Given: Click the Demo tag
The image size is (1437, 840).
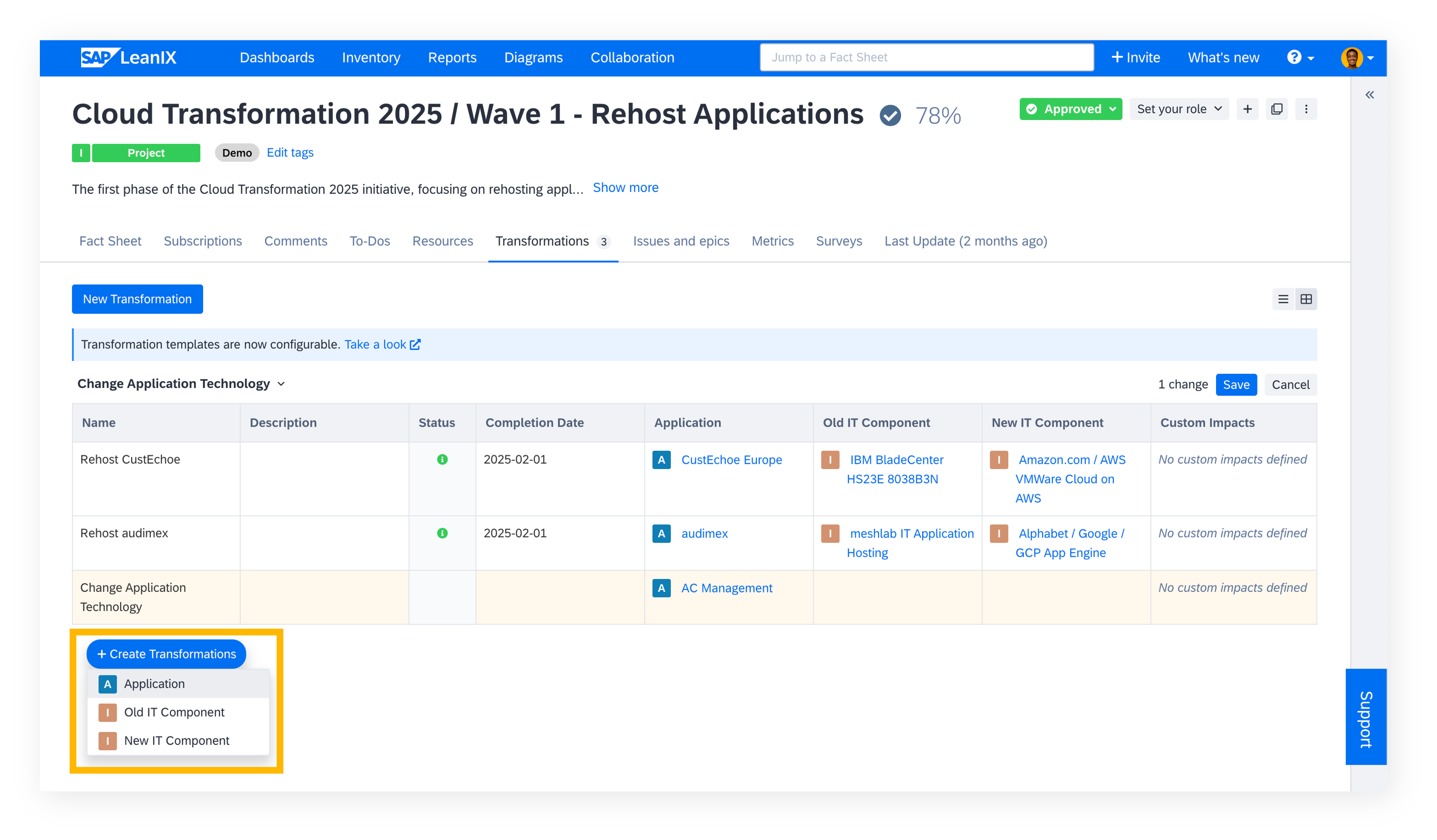Looking at the screenshot, I should (237, 153).
